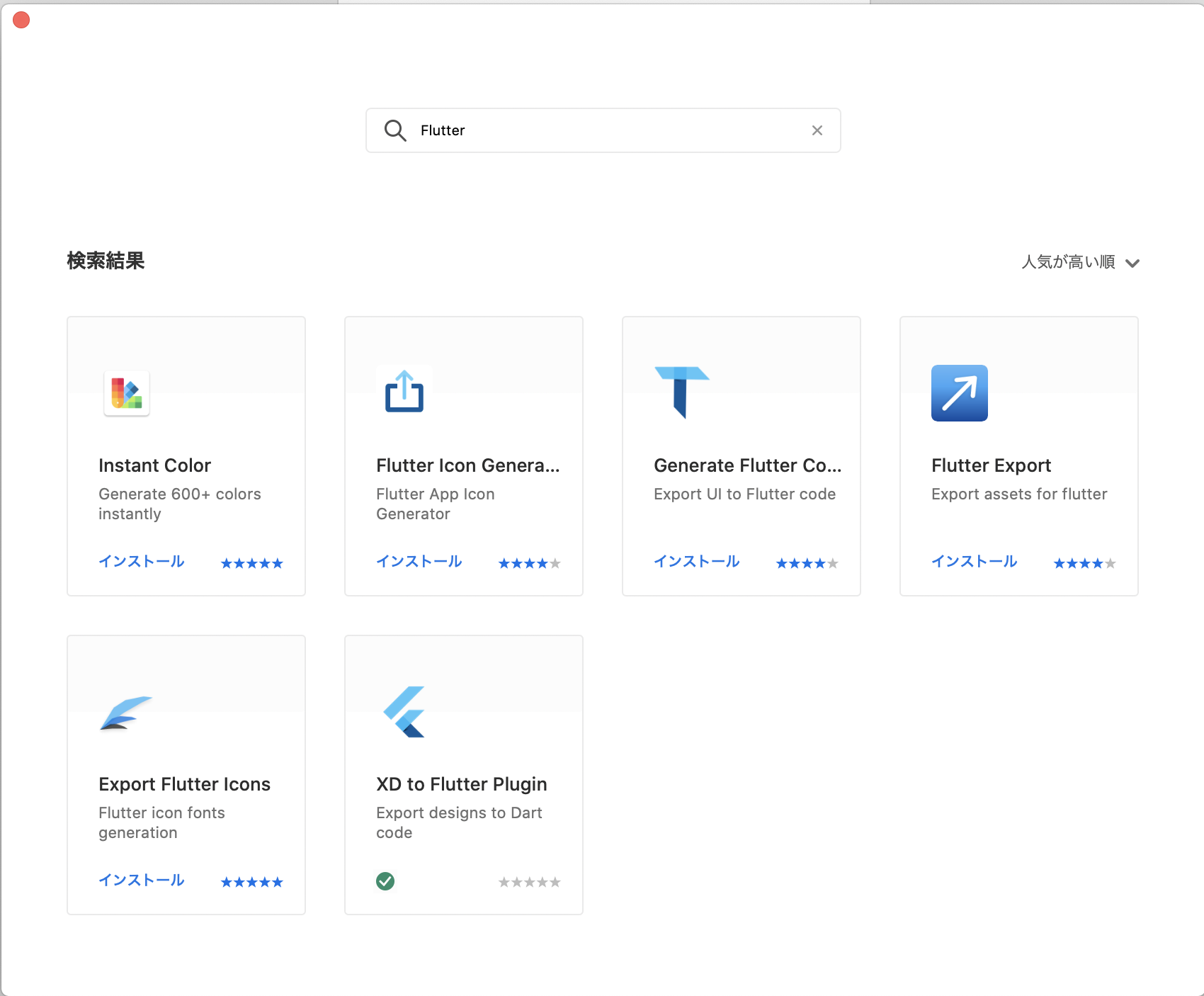Click the Instant Color plugin icon
Image resolution: width=1204 pixels, height=996 pixels.
(x=127, y=393)
